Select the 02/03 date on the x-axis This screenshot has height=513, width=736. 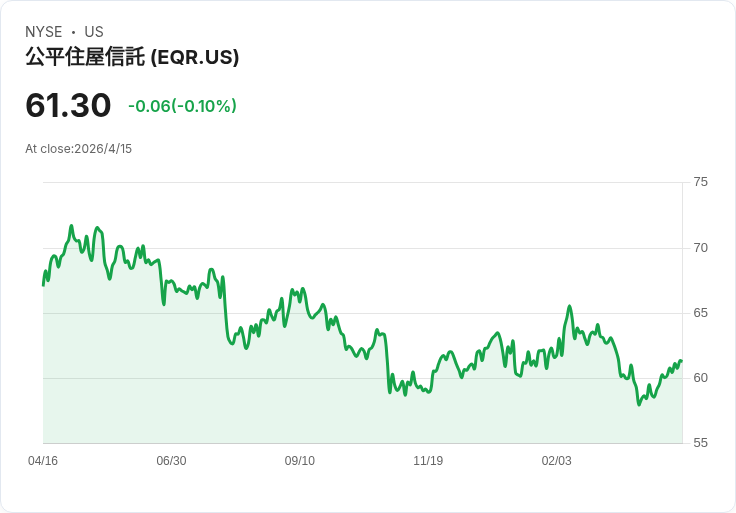557,461
